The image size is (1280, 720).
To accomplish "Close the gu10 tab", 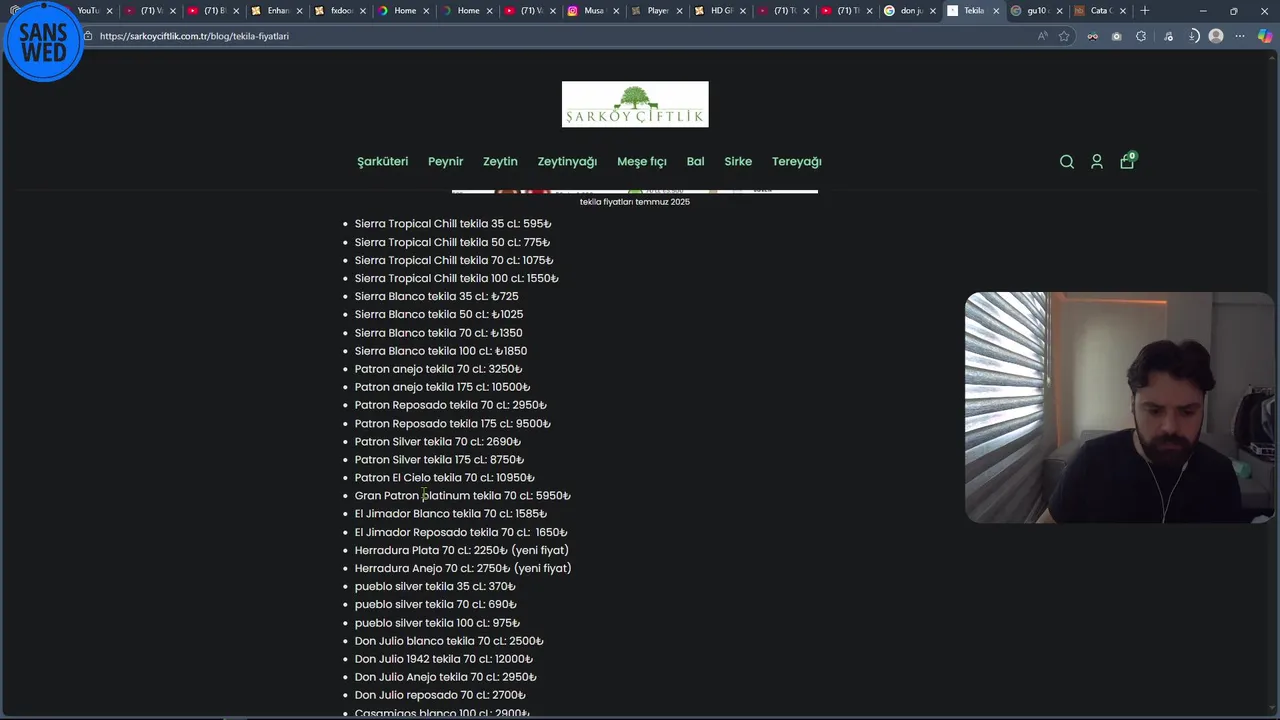I will point(1058,11).
